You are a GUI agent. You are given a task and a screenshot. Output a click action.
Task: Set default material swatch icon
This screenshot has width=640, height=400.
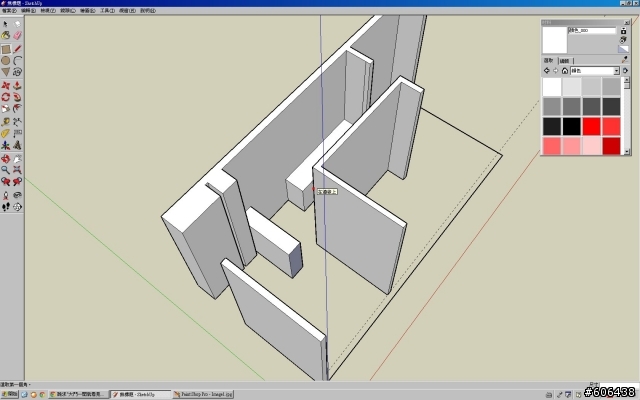(623, 49)
